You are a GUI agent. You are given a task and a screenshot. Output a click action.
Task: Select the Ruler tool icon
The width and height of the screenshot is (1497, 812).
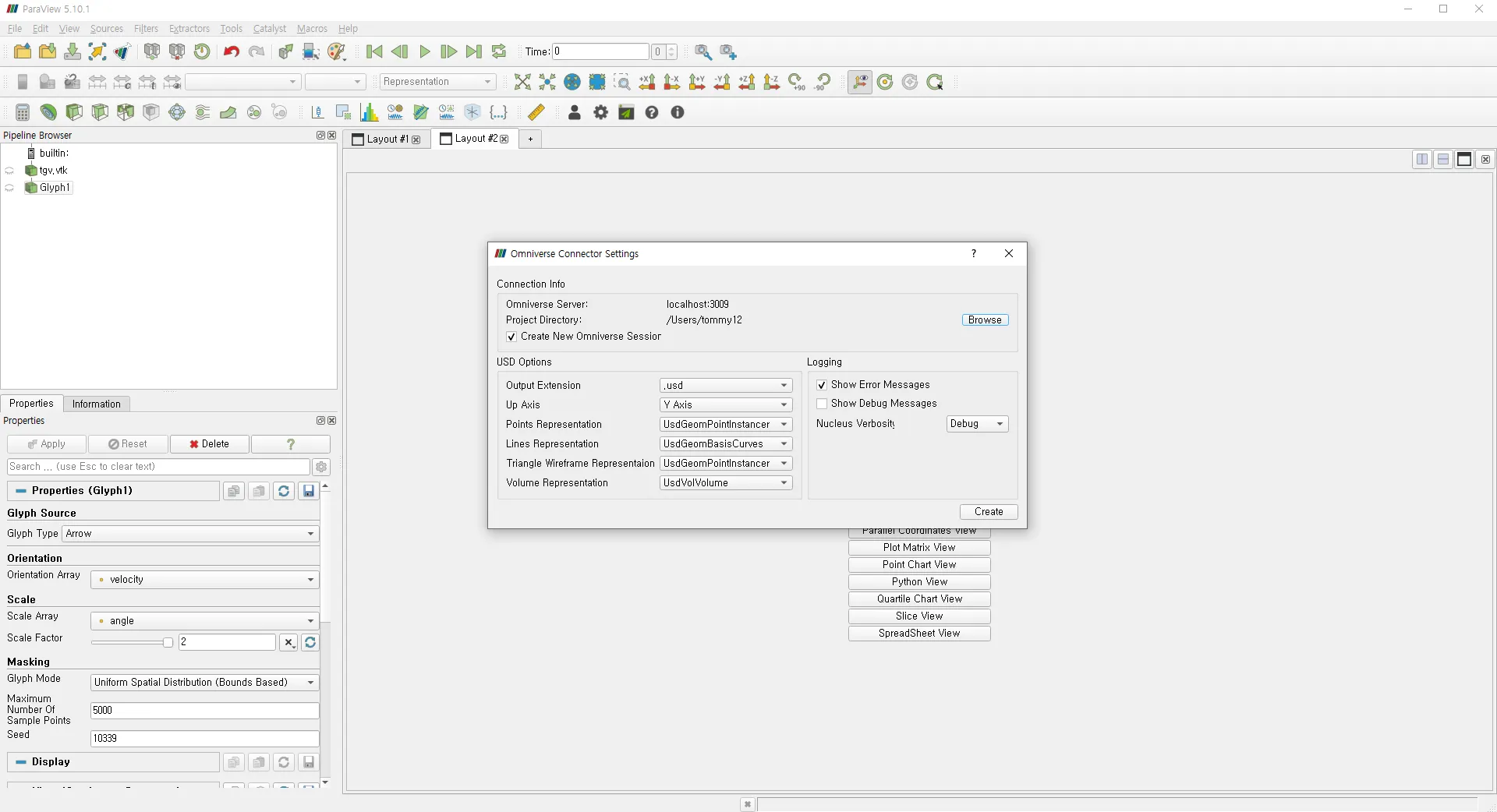[536, 113]
